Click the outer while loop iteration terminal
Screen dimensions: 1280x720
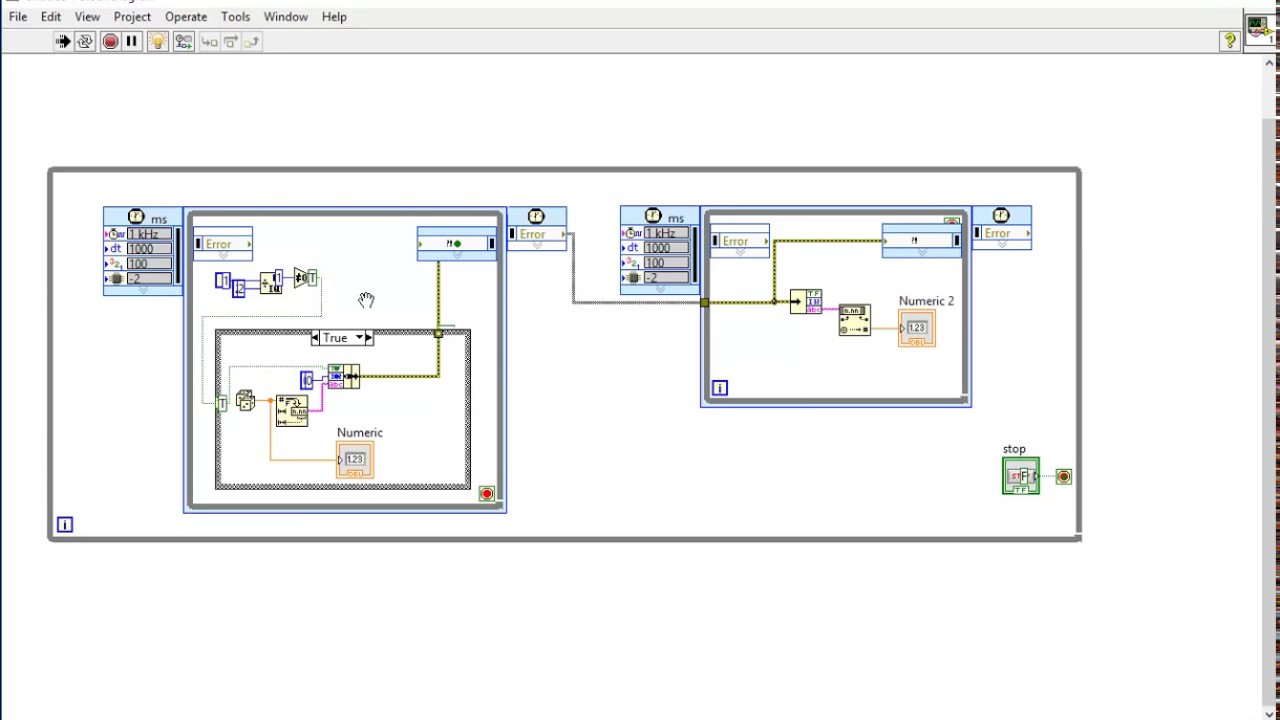pos(65,524)
